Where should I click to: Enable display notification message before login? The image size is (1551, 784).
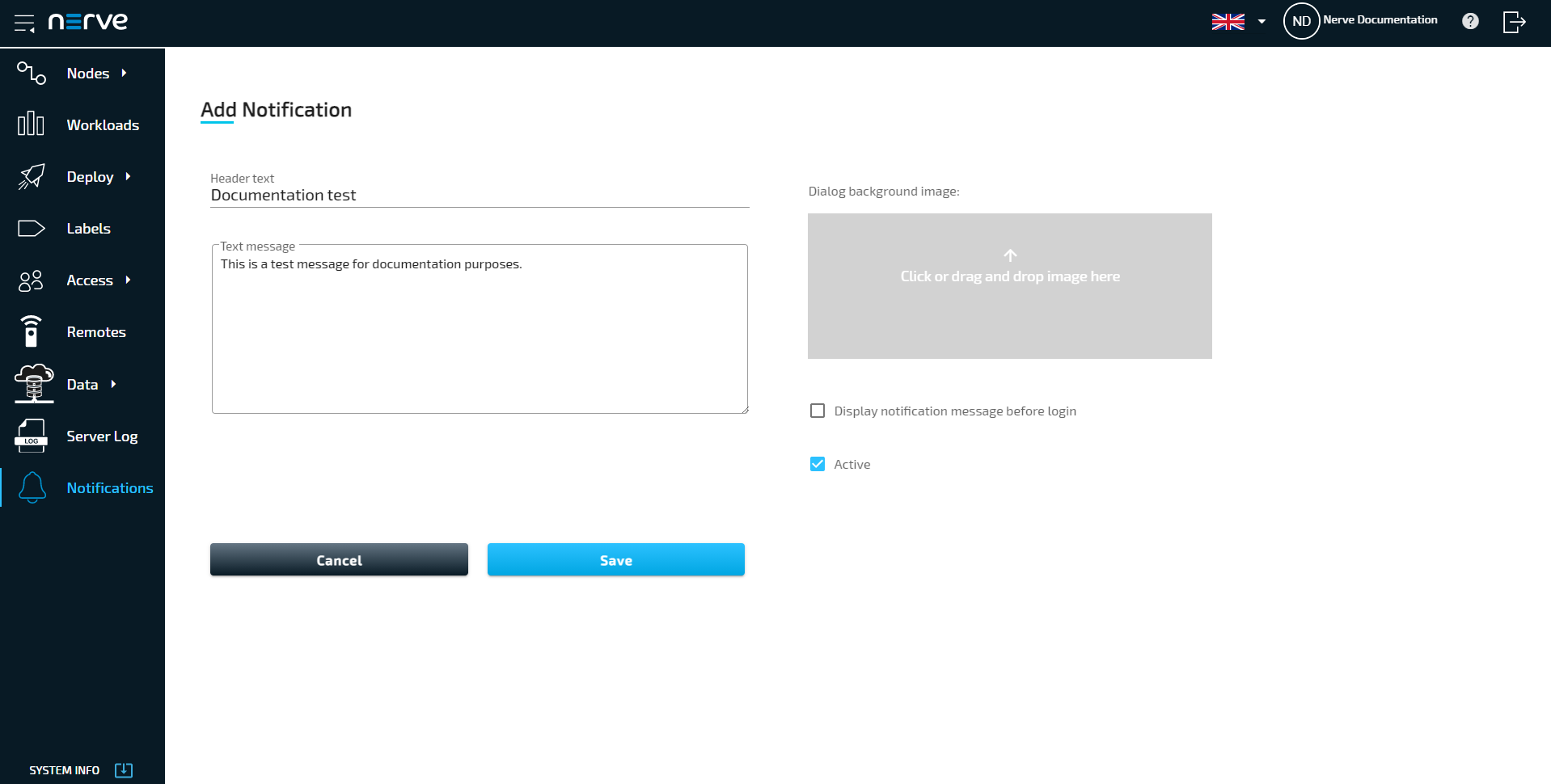click(818, 411)
